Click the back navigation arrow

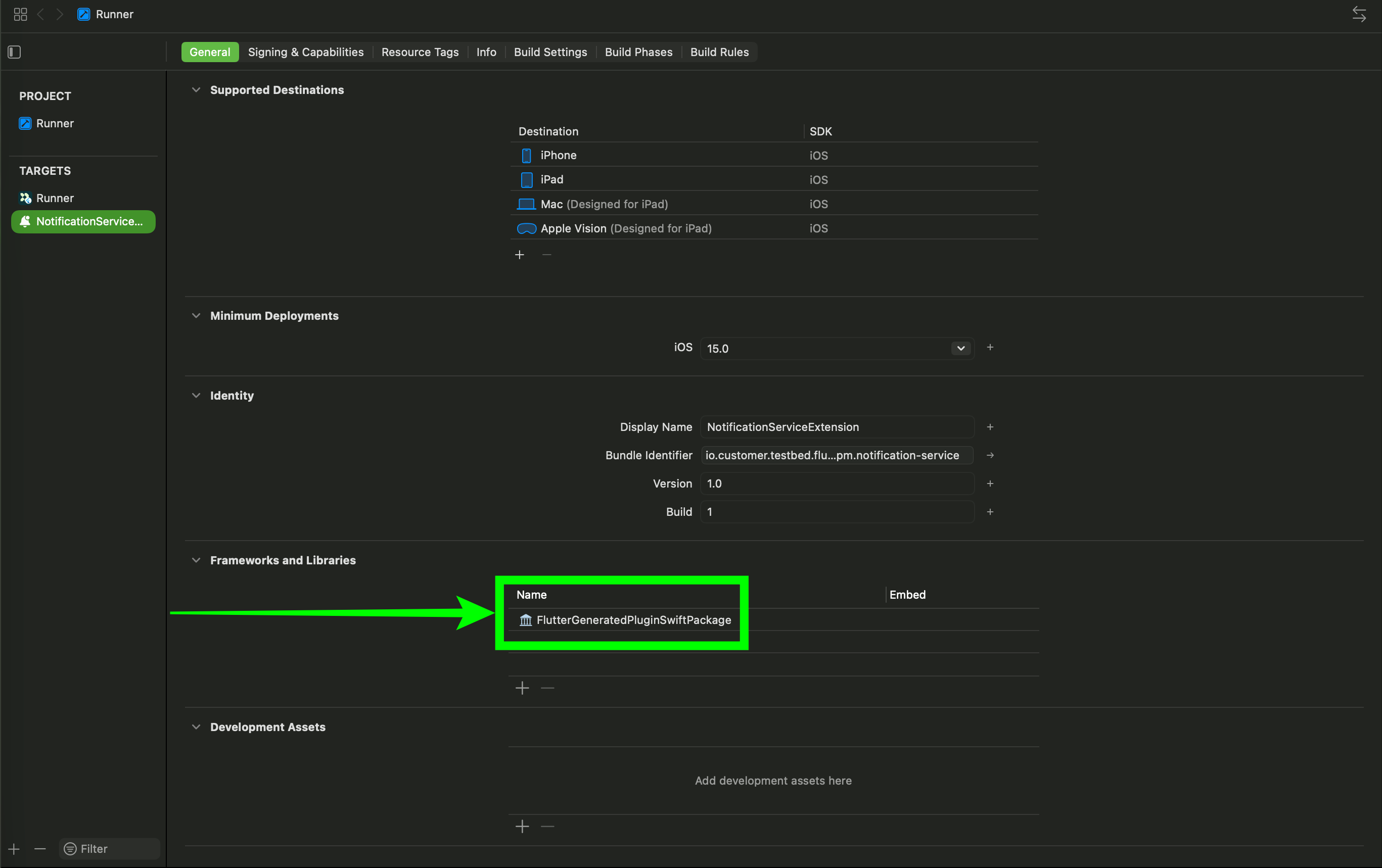[x=41, y=14]
